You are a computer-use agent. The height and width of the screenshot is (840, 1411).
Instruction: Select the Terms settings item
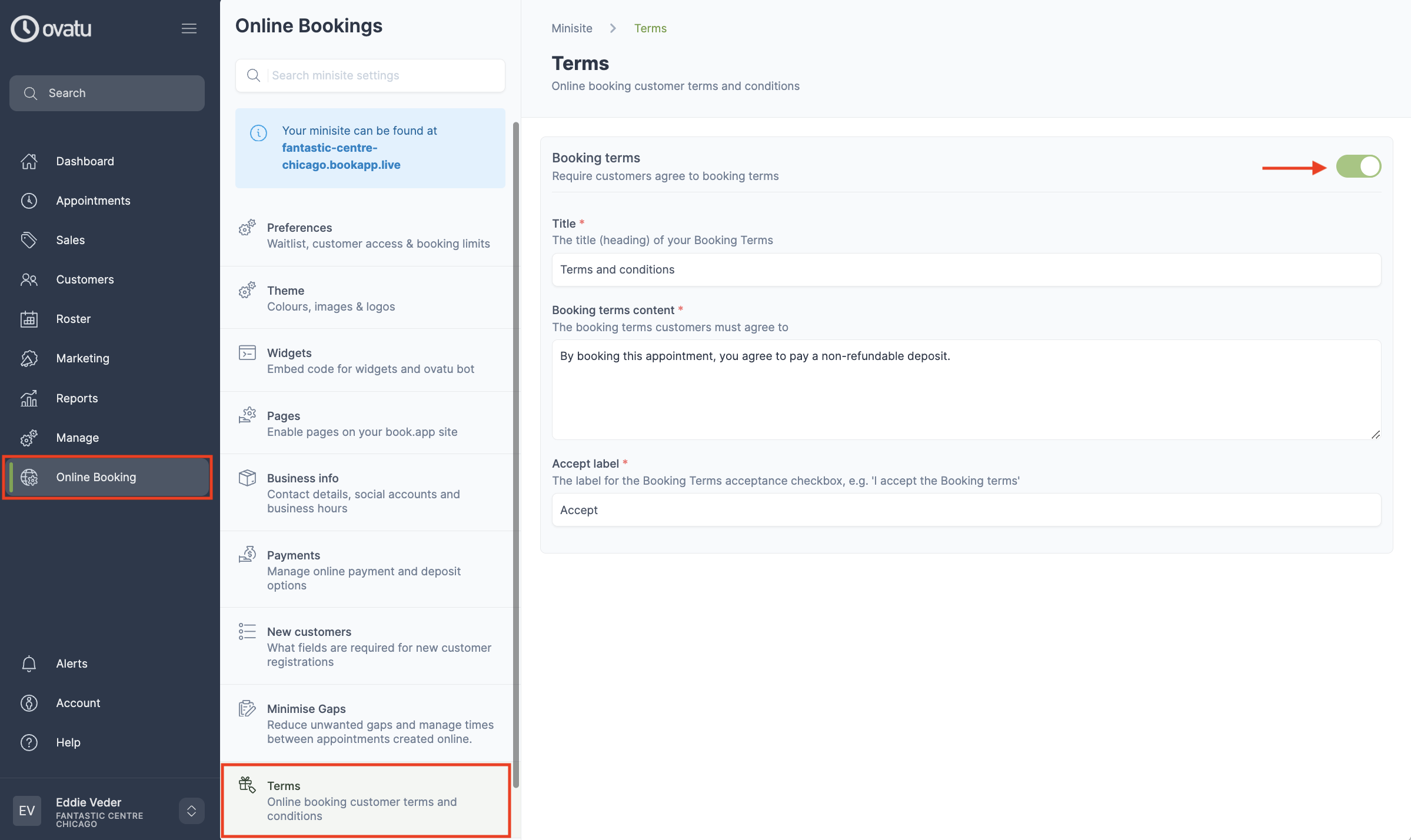pyautogui.click(x=365, y=799)
